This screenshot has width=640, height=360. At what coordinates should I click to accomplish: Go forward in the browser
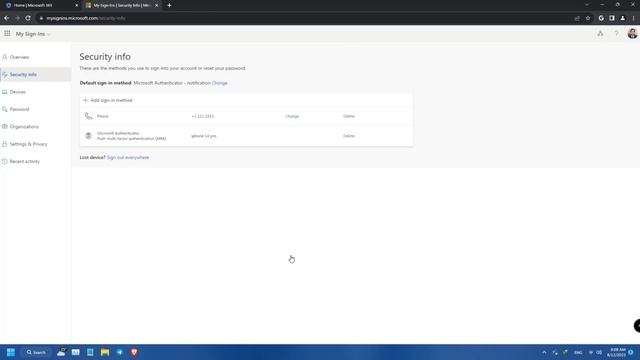[17, 18]
